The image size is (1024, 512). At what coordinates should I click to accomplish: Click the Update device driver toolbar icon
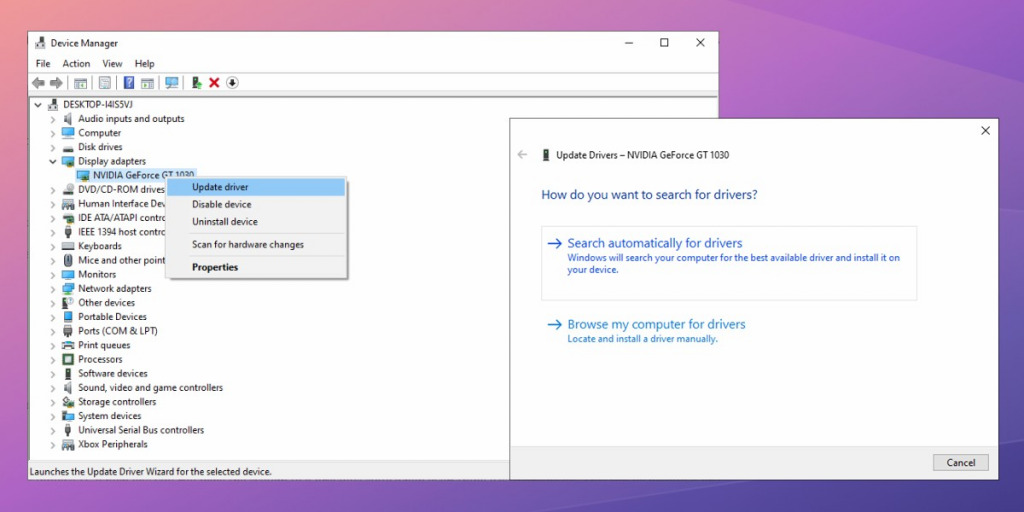196,83
